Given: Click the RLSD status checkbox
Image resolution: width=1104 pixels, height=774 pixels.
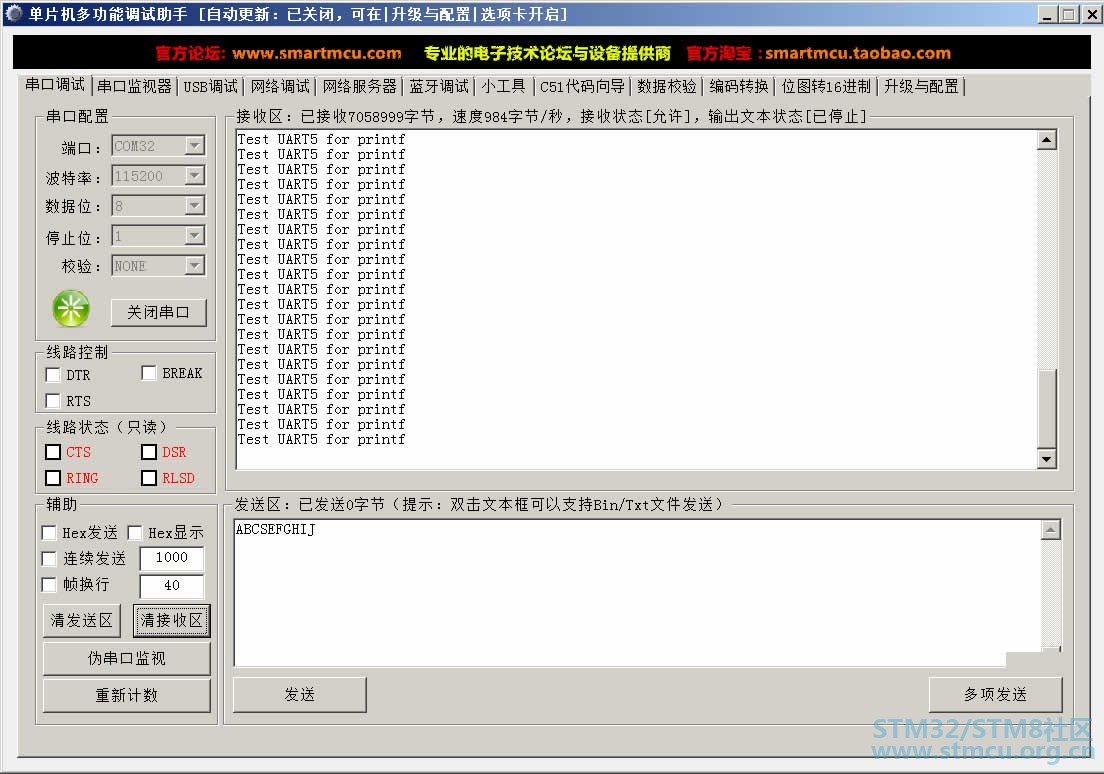Looking at the screenshot, I should point(149,478).
